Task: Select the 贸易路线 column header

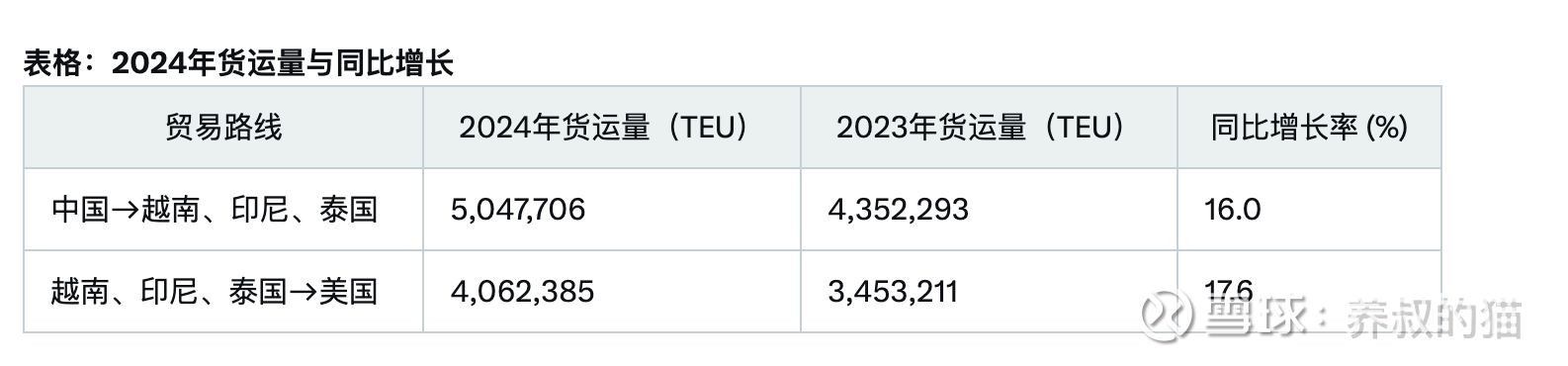Action: coord(223,128)
